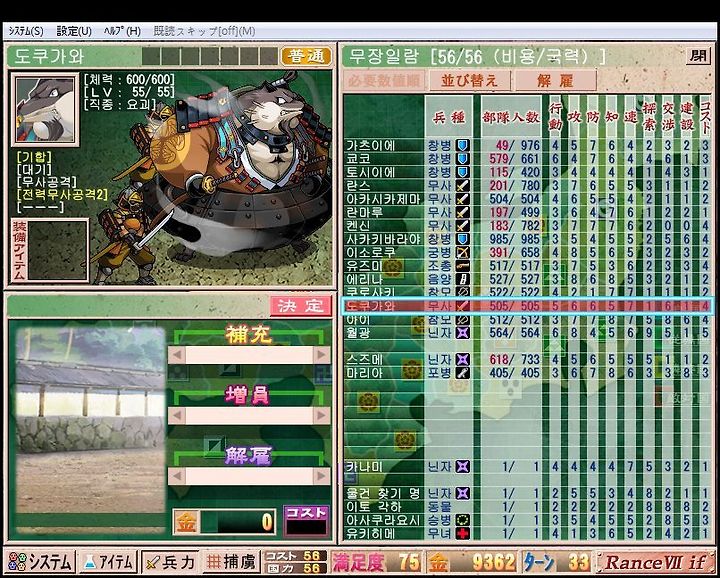Open the 捕虜 prisoners panel

point(231,562)
